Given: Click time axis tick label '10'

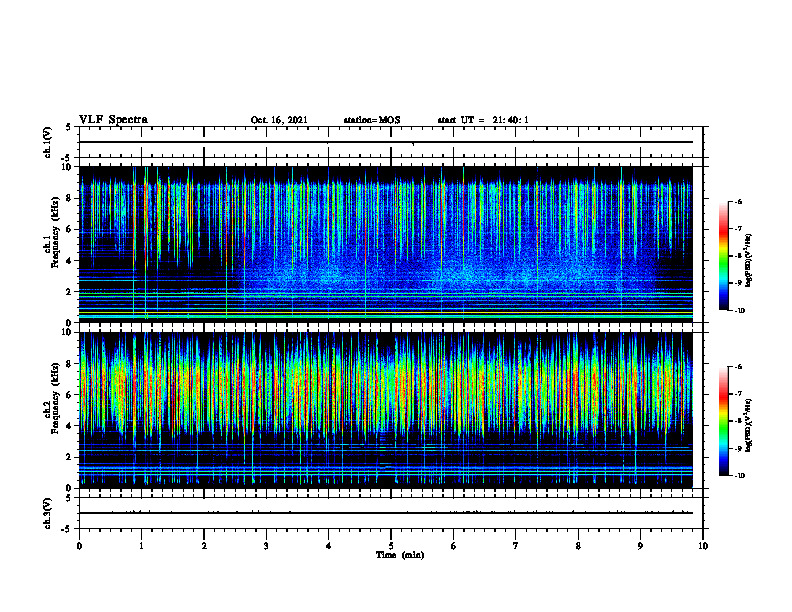Looking at the screenshot, I should [703, 546].
